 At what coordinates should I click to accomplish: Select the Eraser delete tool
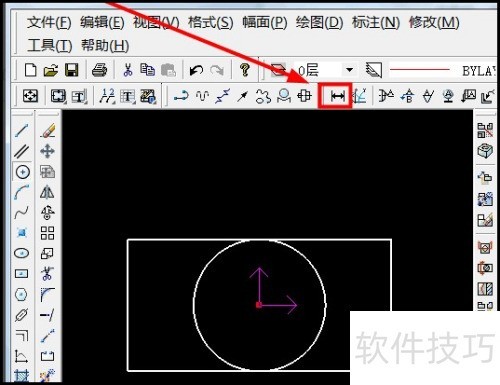pyautogui.click(x=48, y=130)
